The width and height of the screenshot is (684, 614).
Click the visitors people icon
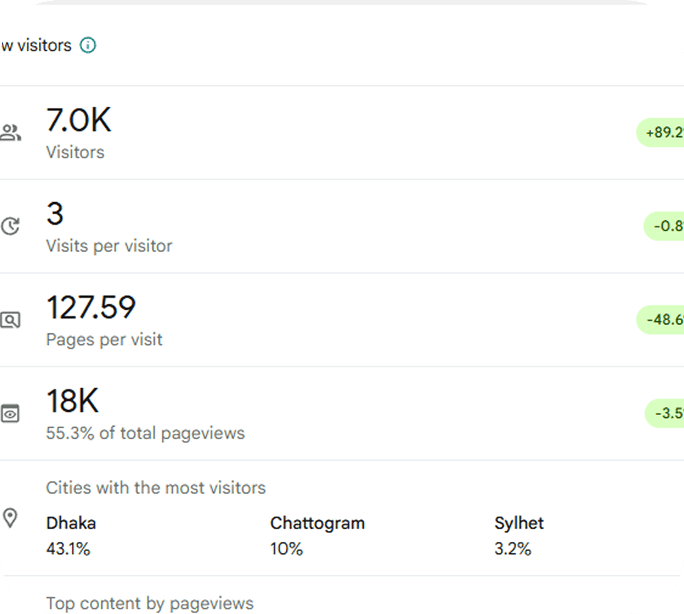point(10,133)
